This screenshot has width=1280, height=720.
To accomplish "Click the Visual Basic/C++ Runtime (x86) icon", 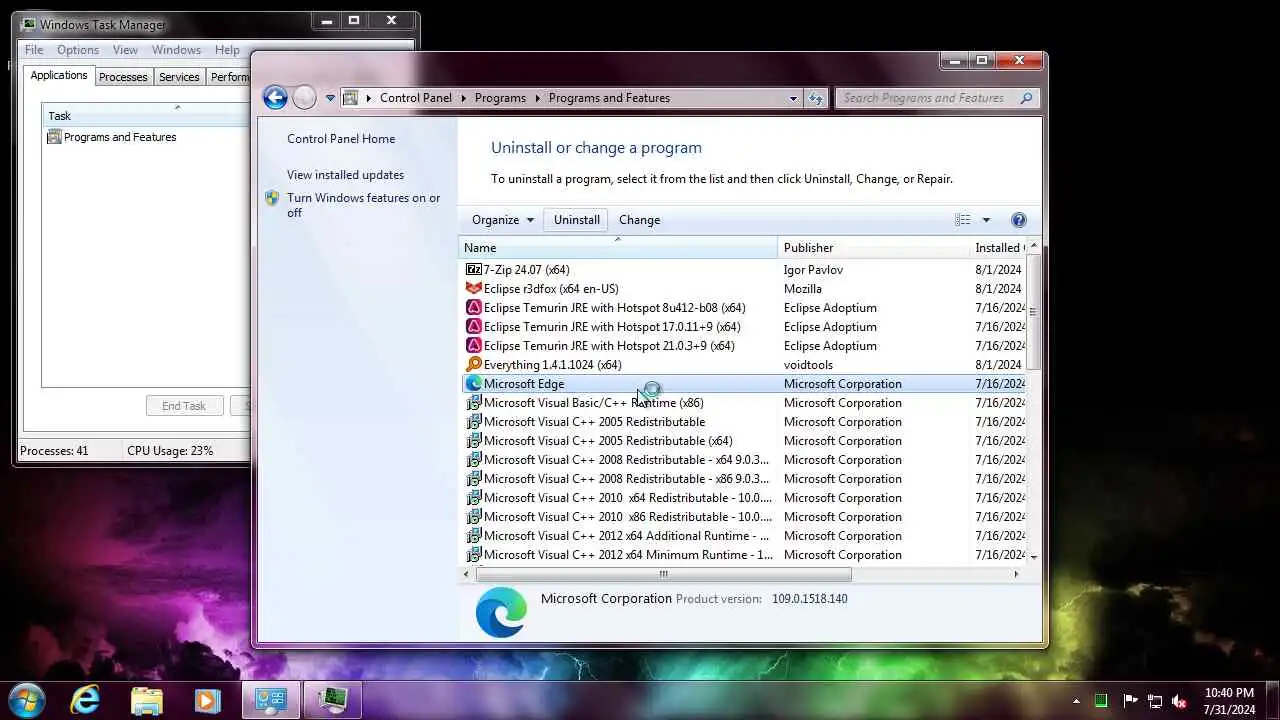I will click(474, 403).
